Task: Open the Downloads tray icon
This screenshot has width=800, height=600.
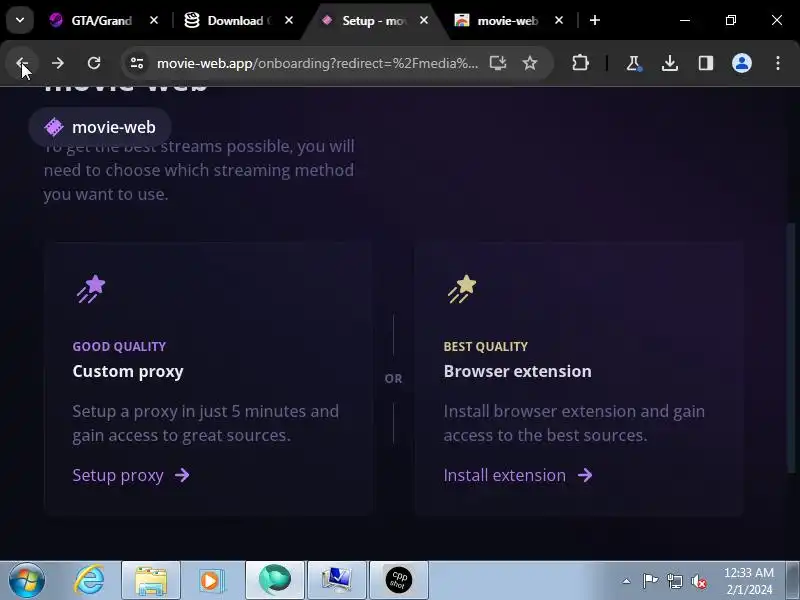Action: (669, 63)
